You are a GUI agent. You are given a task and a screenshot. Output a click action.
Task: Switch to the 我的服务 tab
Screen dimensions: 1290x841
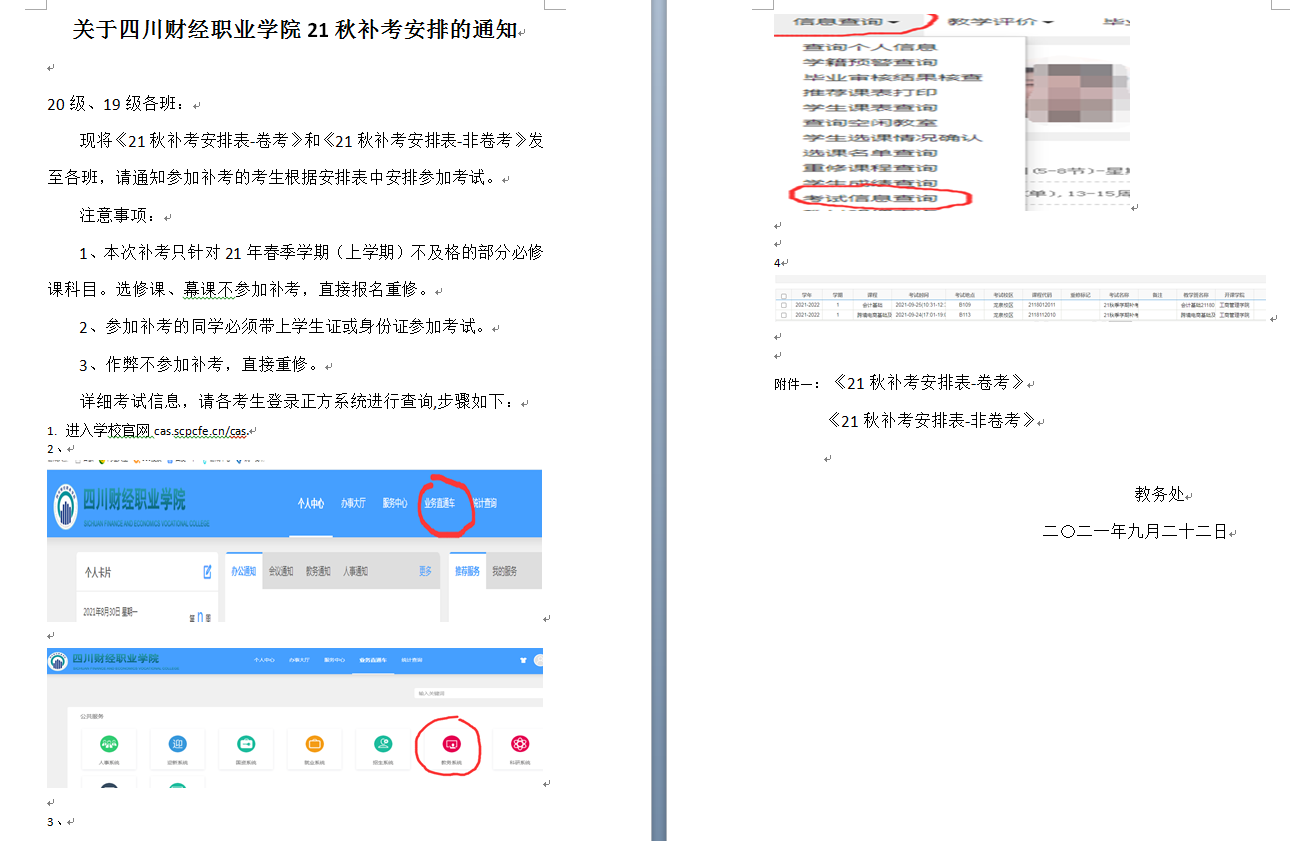(505, 571)
